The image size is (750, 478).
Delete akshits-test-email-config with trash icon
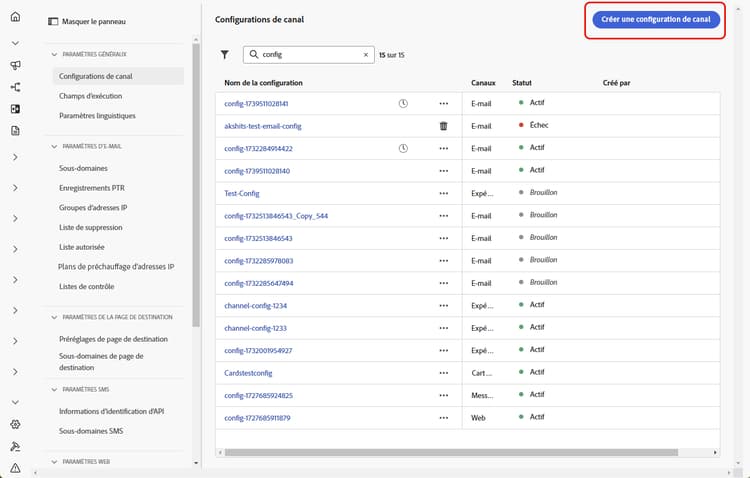click(444, 126)
